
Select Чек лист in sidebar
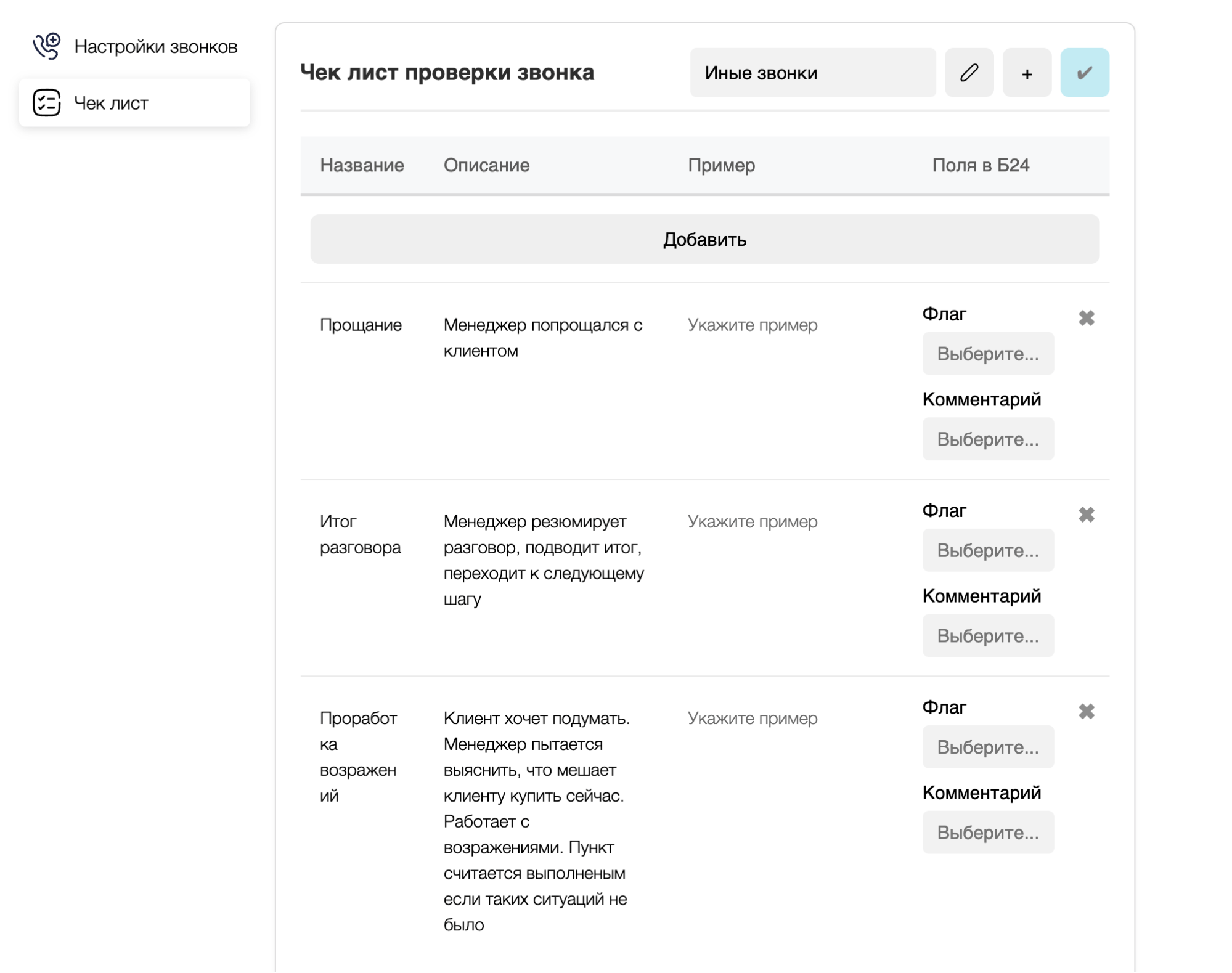pyautogui.click(x=111, y=103)
